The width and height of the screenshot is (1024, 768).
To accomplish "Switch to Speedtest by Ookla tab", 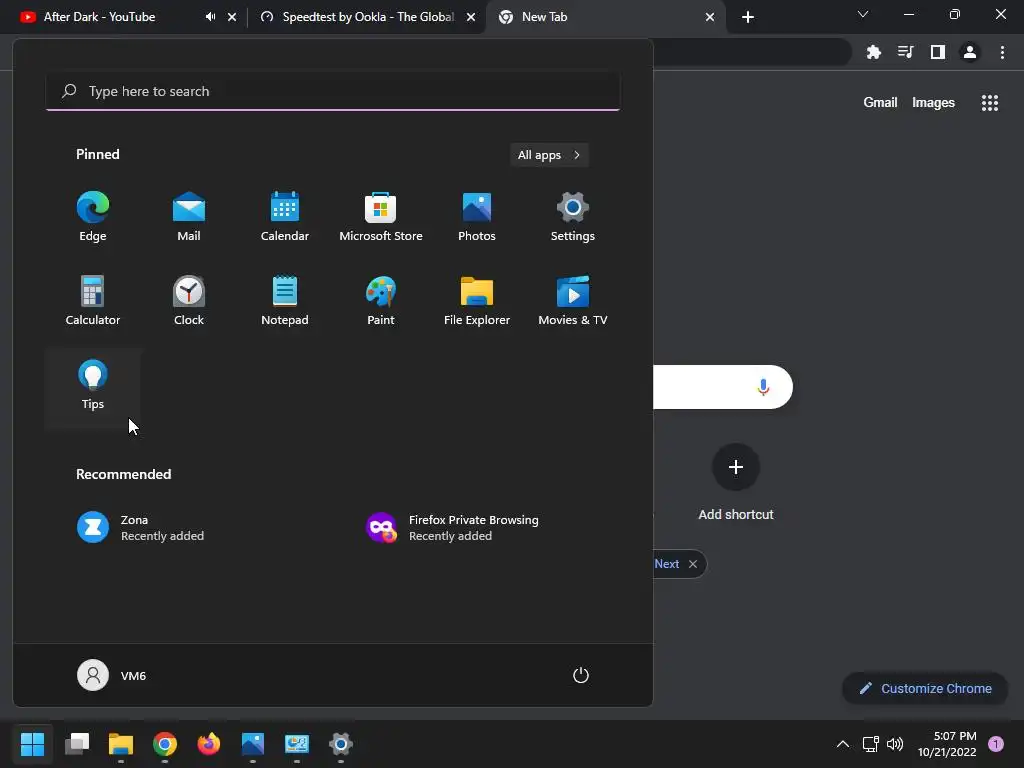I will click(368, 17).
